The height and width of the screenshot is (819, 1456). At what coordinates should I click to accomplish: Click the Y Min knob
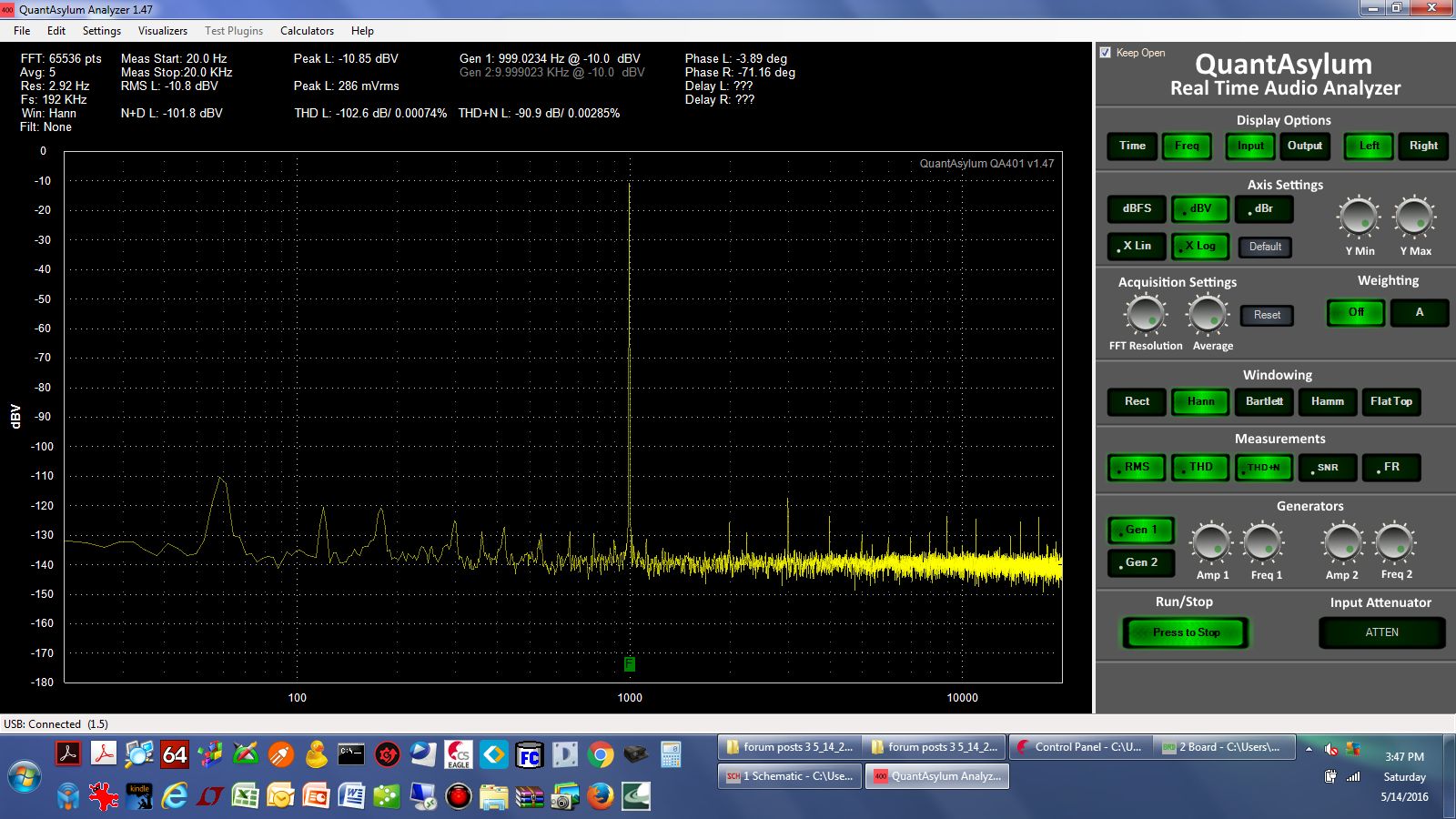click(x=1359, y=217)
